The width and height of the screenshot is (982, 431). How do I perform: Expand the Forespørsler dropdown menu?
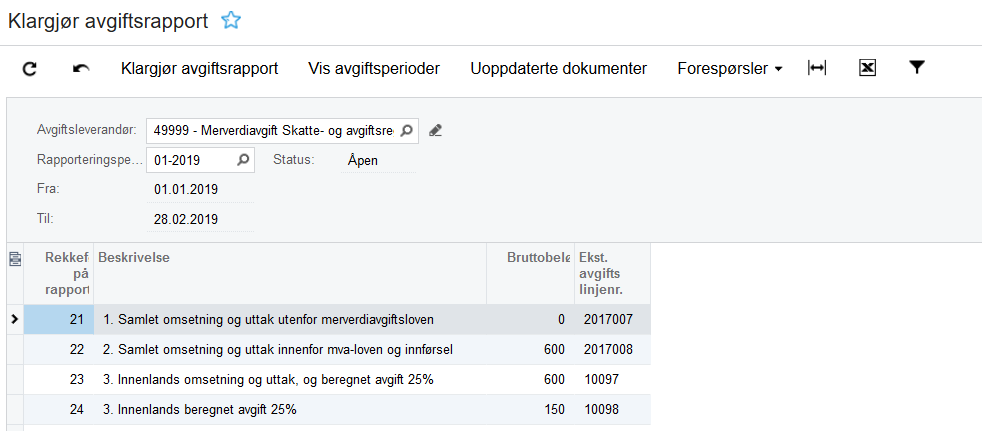[x=729, y=69]
